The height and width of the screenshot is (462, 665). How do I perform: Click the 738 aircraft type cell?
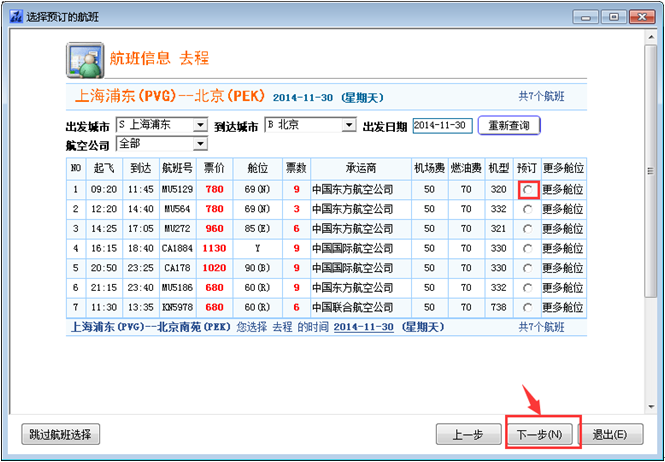point(499,308)
